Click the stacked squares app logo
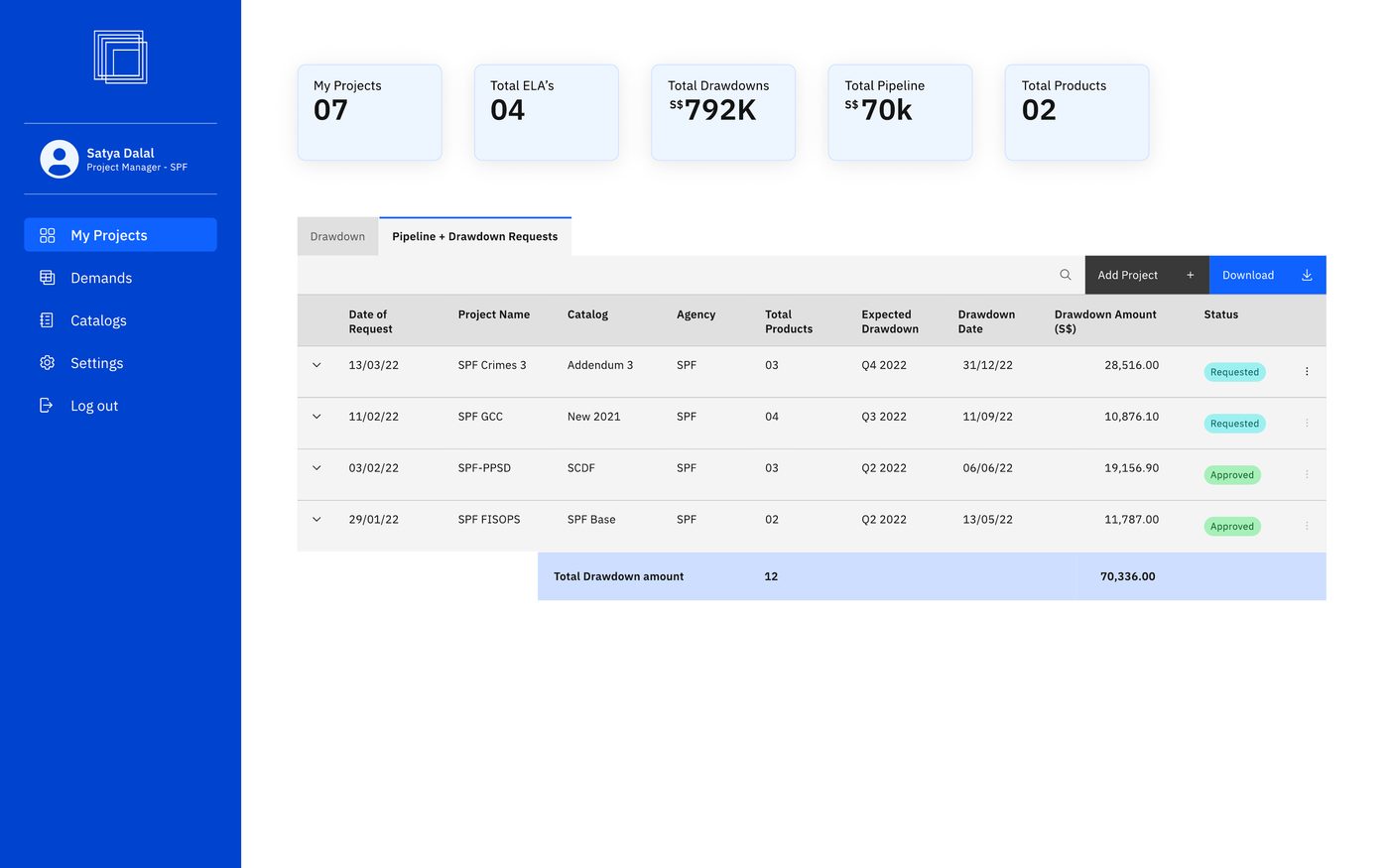Viewport: 1389px width, 868px height. 120,57
